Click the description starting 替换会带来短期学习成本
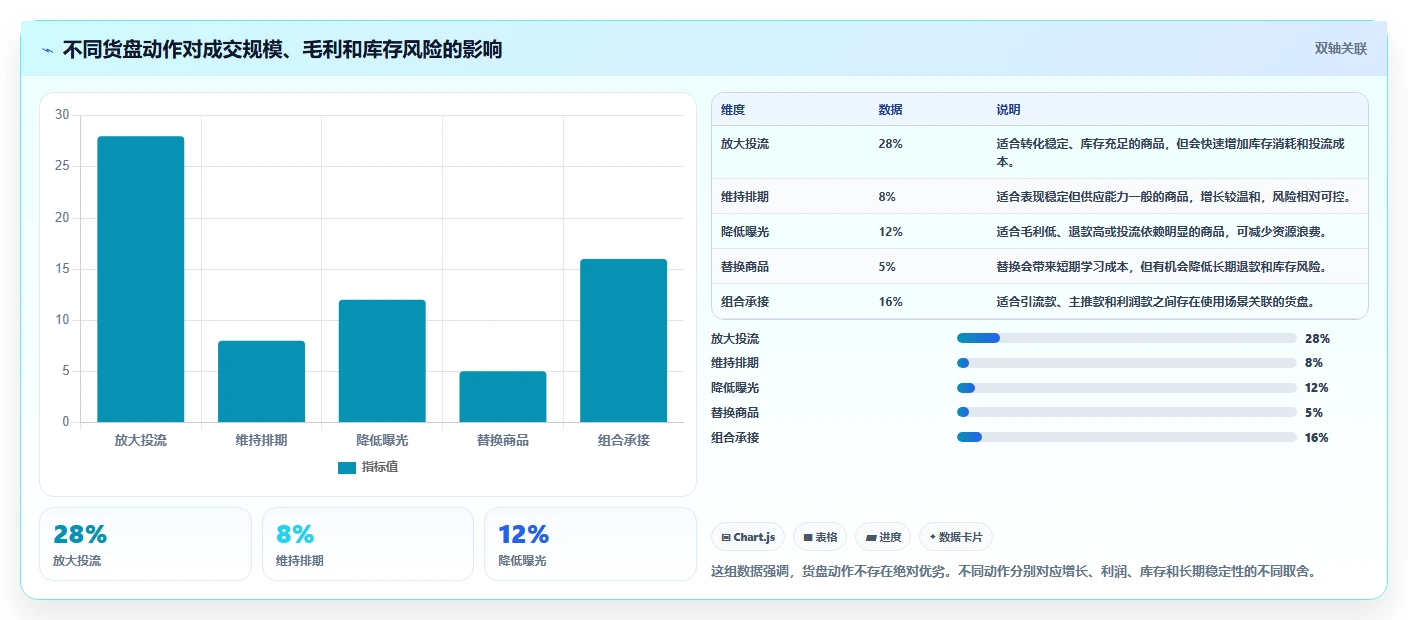The height and width of the screenshot is (620, 1408). pos(1161,267)
